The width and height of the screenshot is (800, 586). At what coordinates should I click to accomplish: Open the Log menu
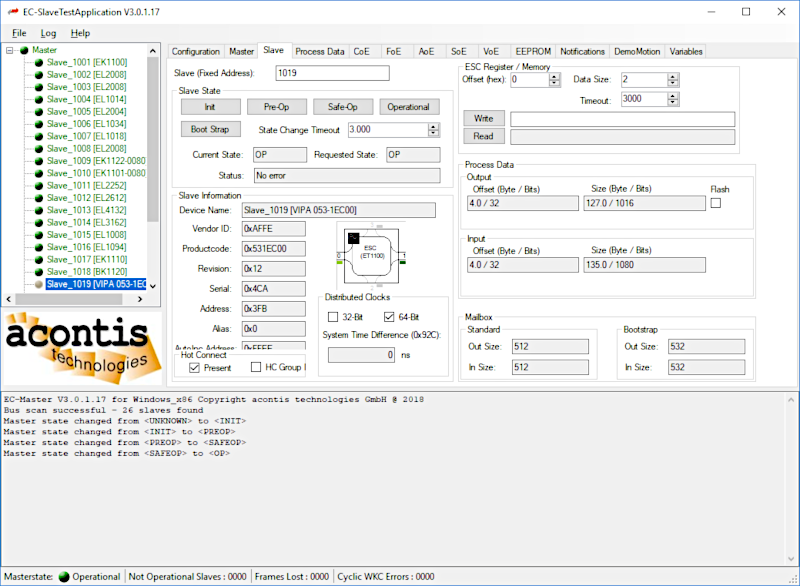pyautogui.click(x=48, y=33)
